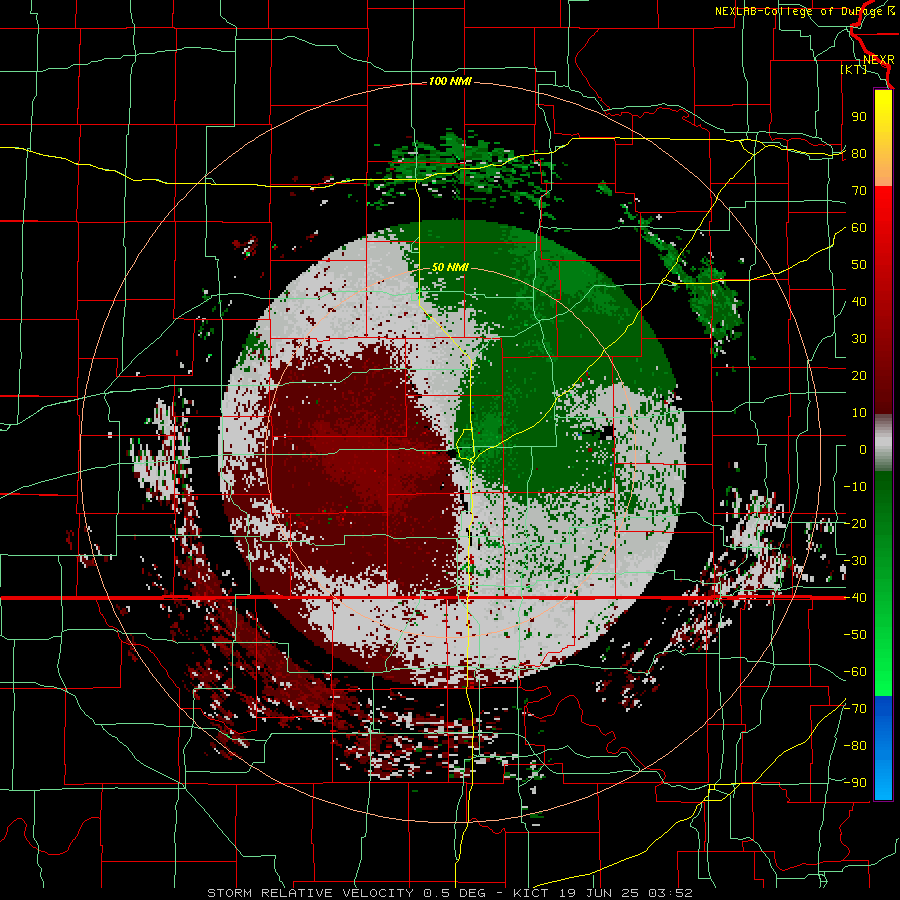The width and height of the screenshot is (900, 900).
Task: Select the -60 value on the velocity scale
Action: 855,672
